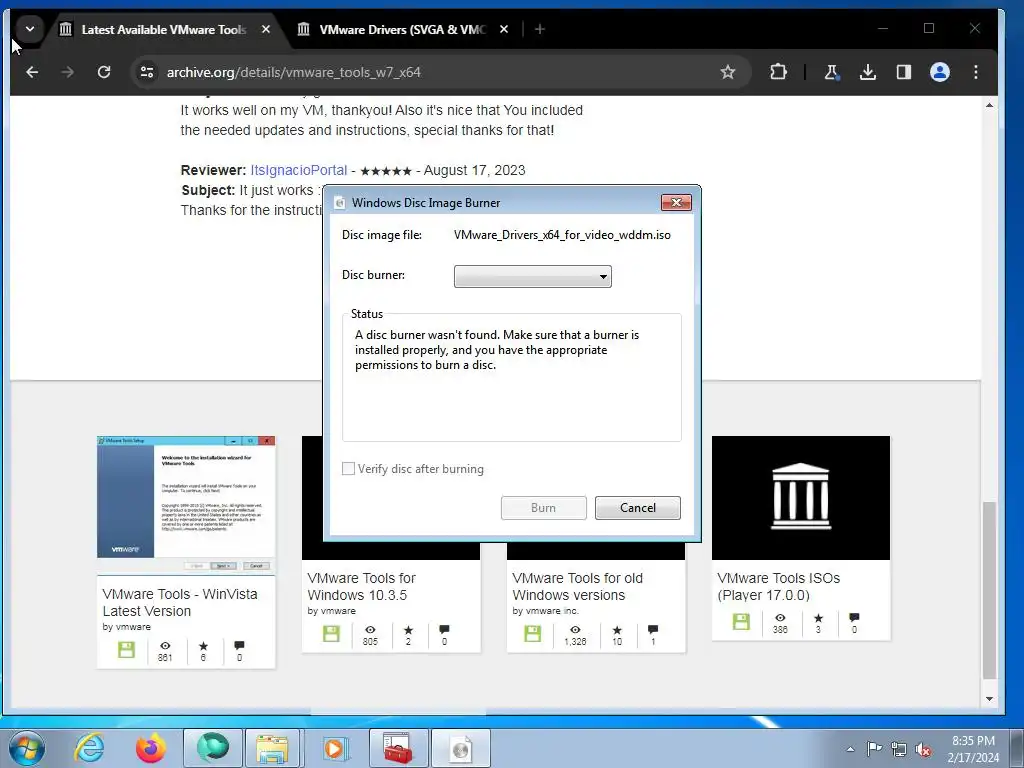Open Windows Media Player from taskbar

(335, 748)
